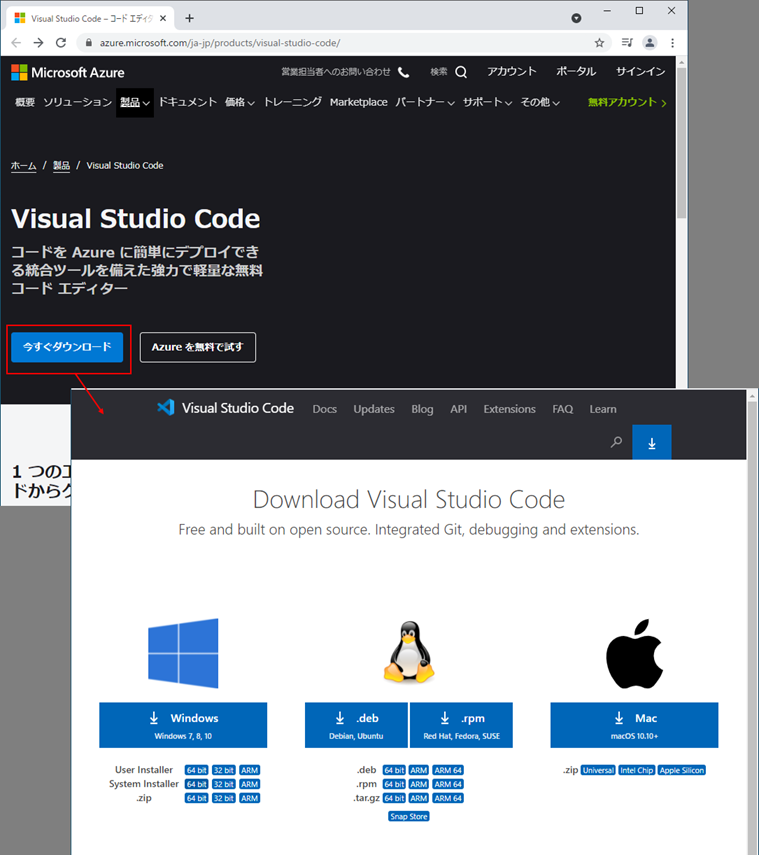Click 製品 breadcrumb link
This screenshot has height=855, width=759.
pyautogui.click(x=61, y=166)
